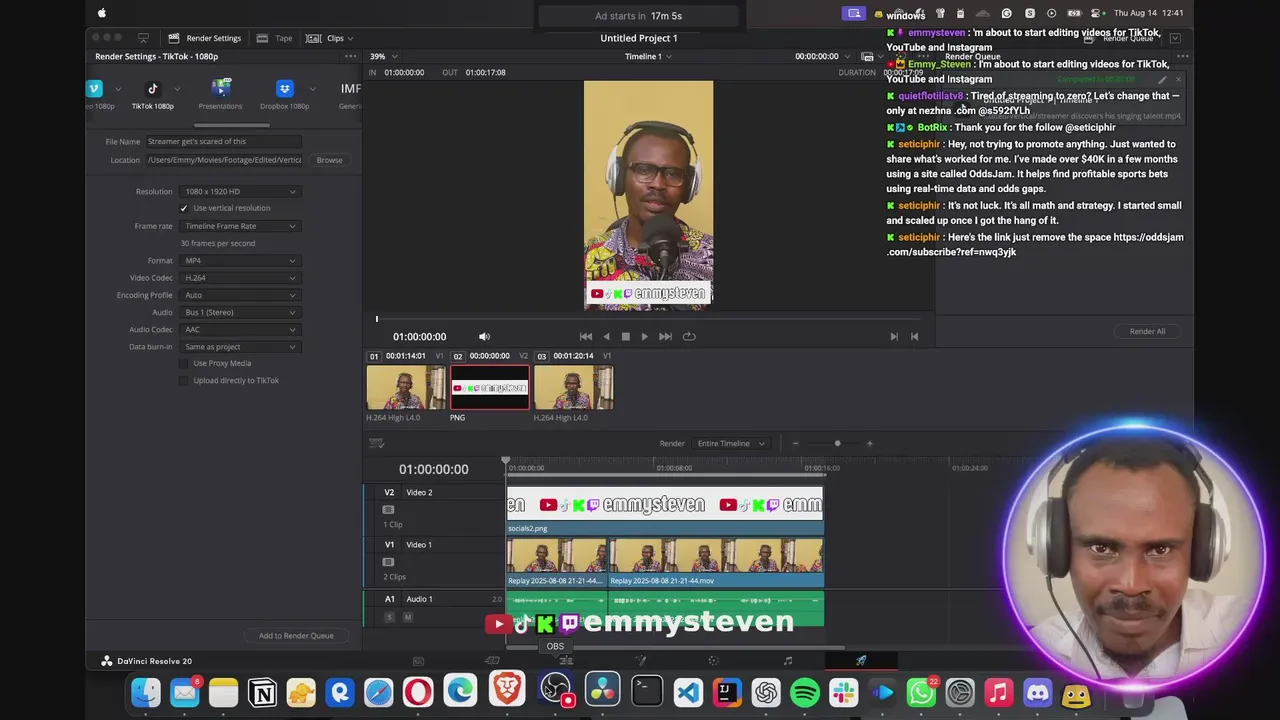Jump to last frame in viewer

click(x=665, y=337)
